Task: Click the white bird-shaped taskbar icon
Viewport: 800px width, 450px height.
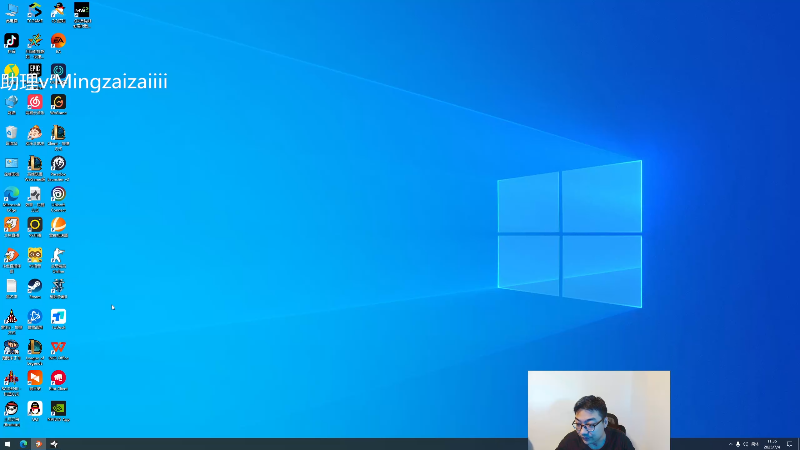Action: pyautogui.click(x=54, y=444)
